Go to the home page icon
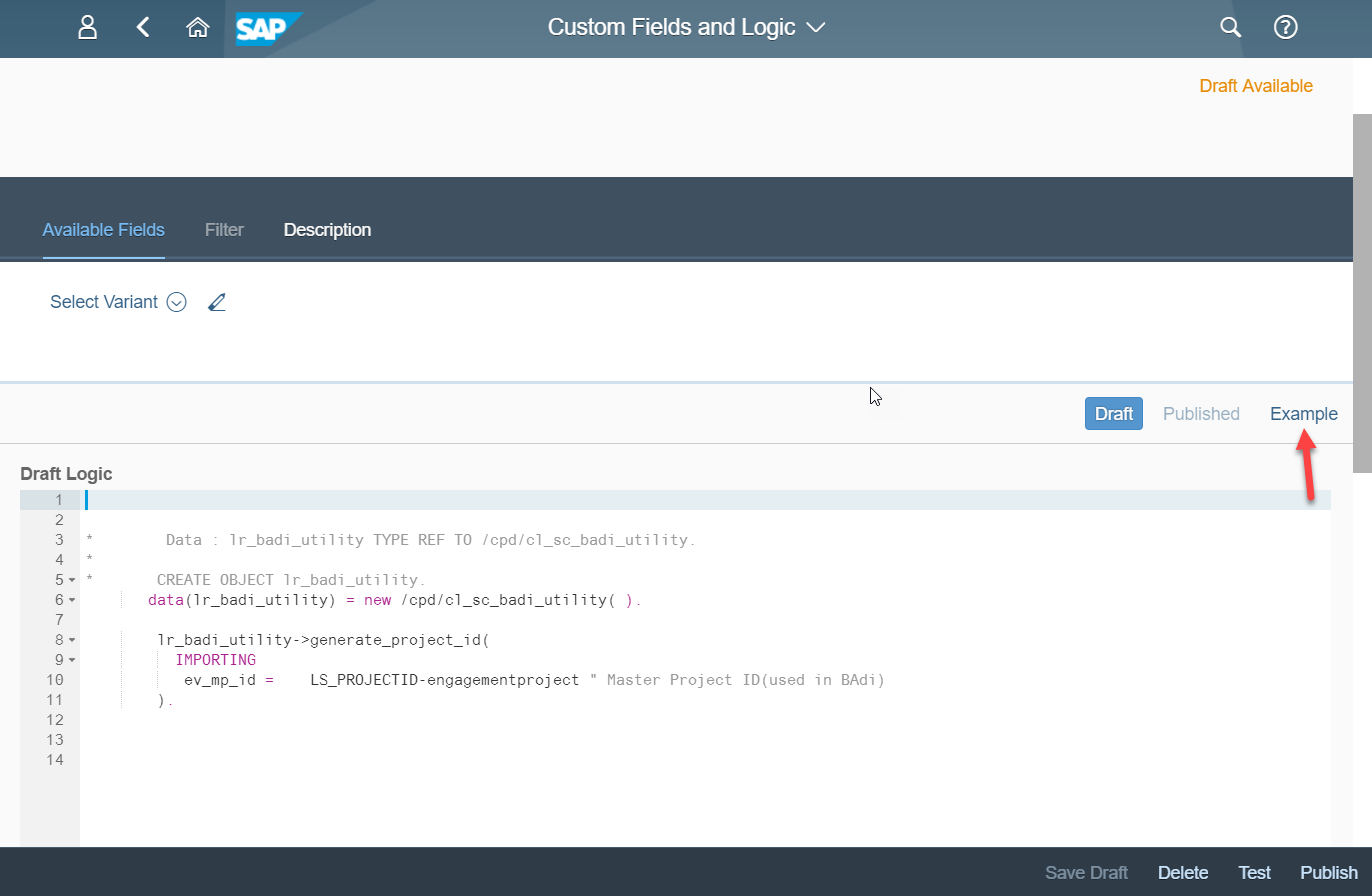This screenshot has height=896, width=1372. click(198, 28)
